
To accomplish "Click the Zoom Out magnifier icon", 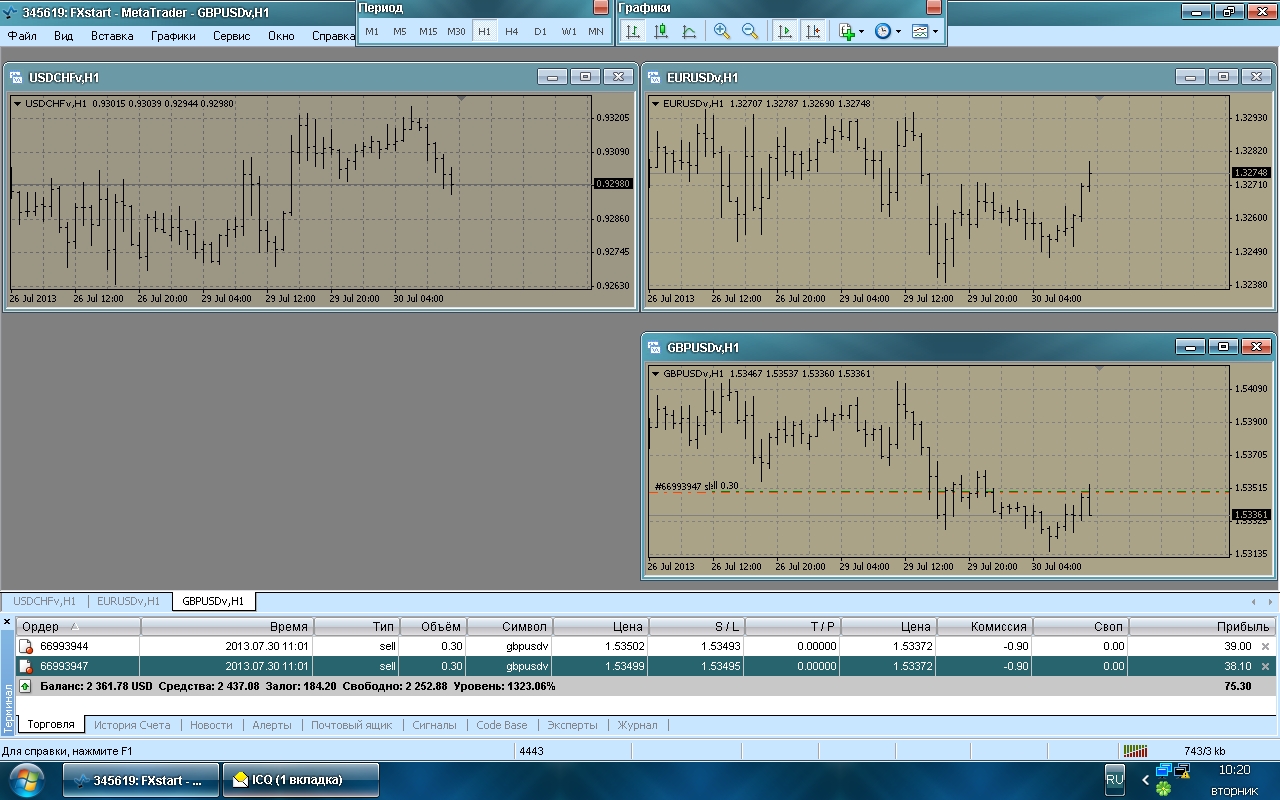I will click(750, 31).
